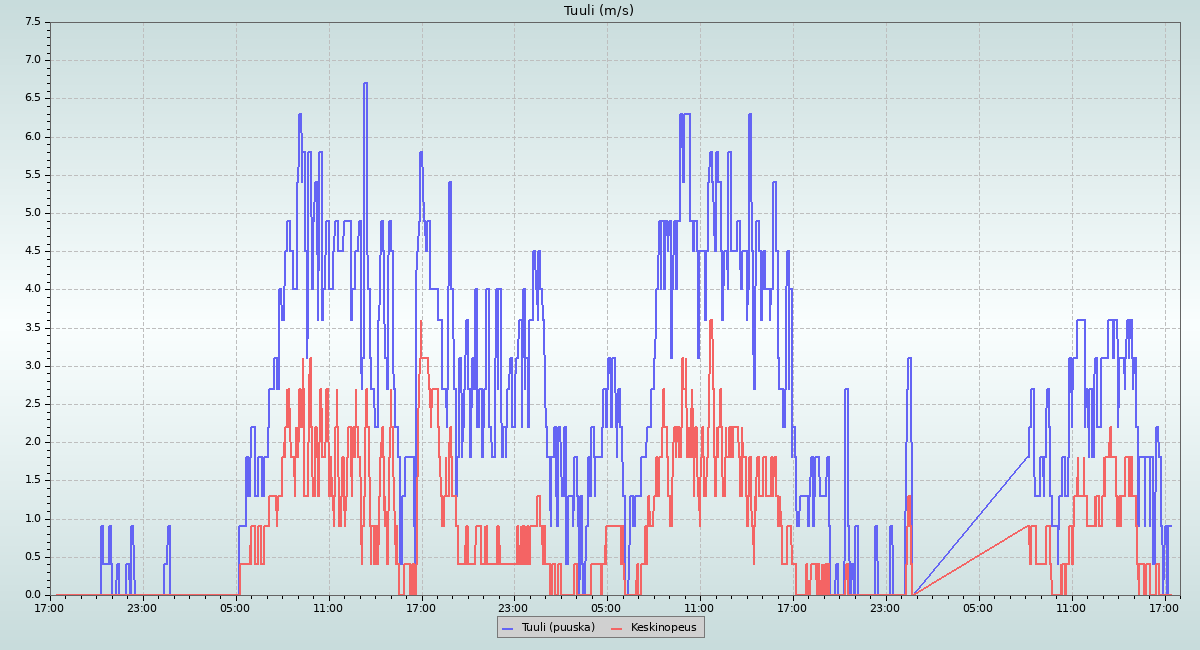The width and height of the screenshot is (1200, 650).
Task: Click the chart title Tuuli (m/s)
Action: (x=599, y=11)
